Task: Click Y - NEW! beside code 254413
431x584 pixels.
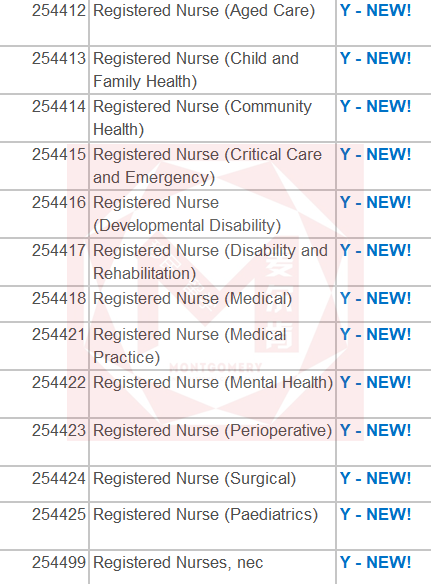Action: (375, 58)
